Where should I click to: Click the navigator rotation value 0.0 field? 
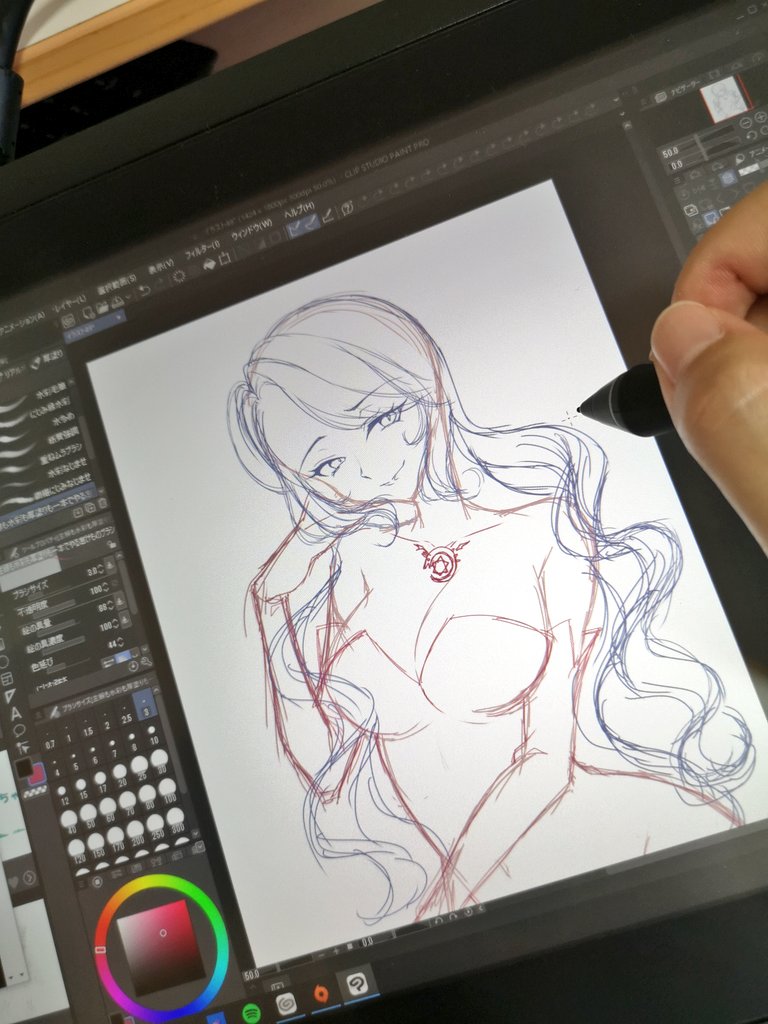[678, 165]
